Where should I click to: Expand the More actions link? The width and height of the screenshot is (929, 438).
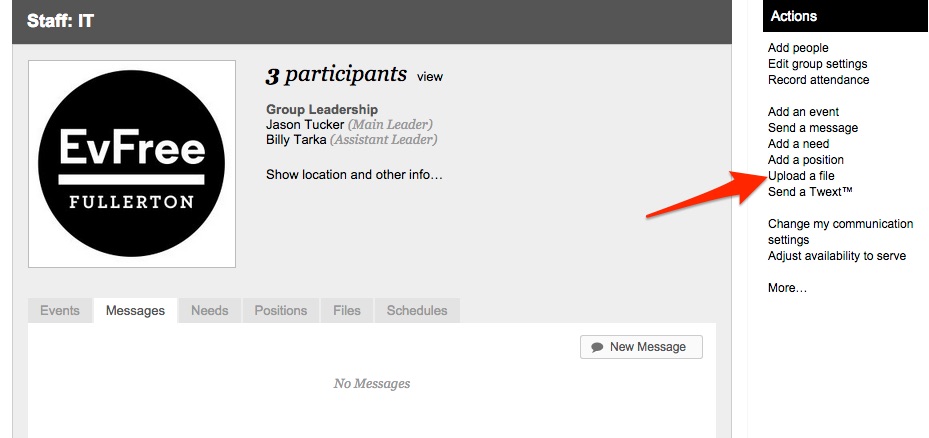pos(787,288)
